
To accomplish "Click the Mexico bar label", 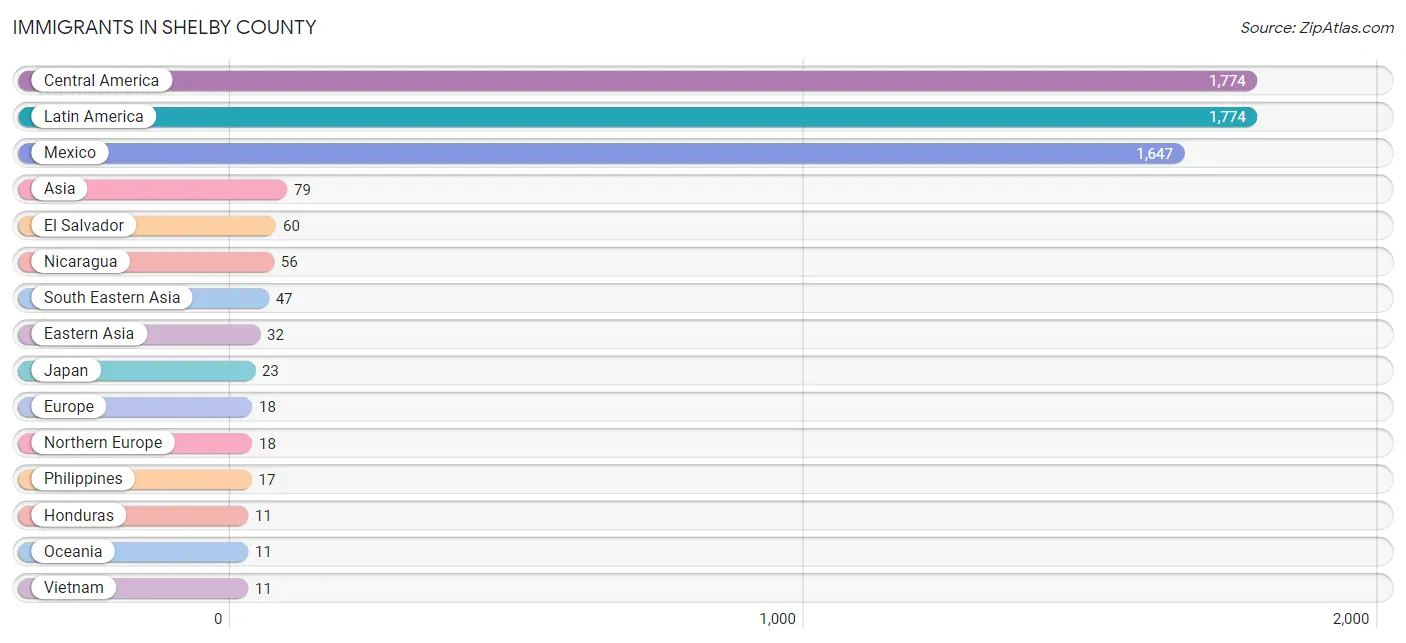I will pos(70,153).
